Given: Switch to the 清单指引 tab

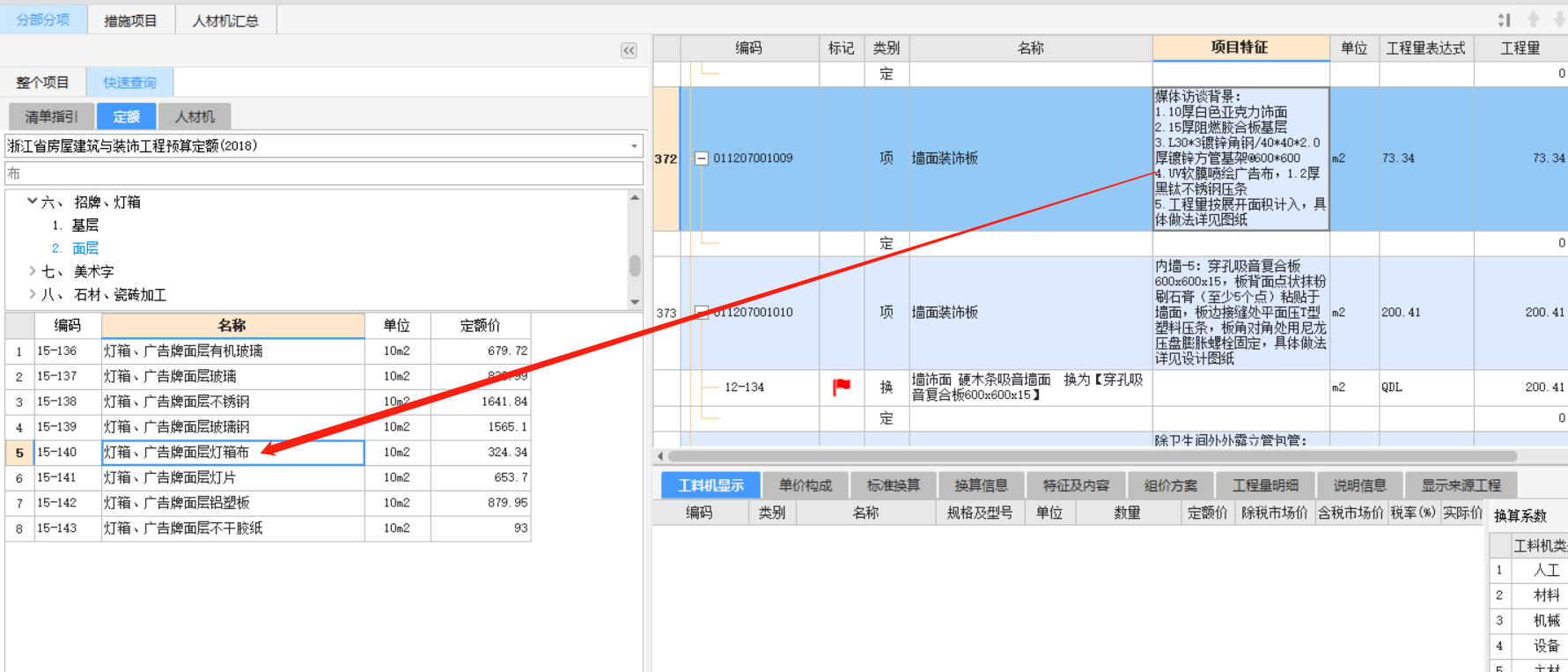Looking at the screenshot, I should coord(51,116).
